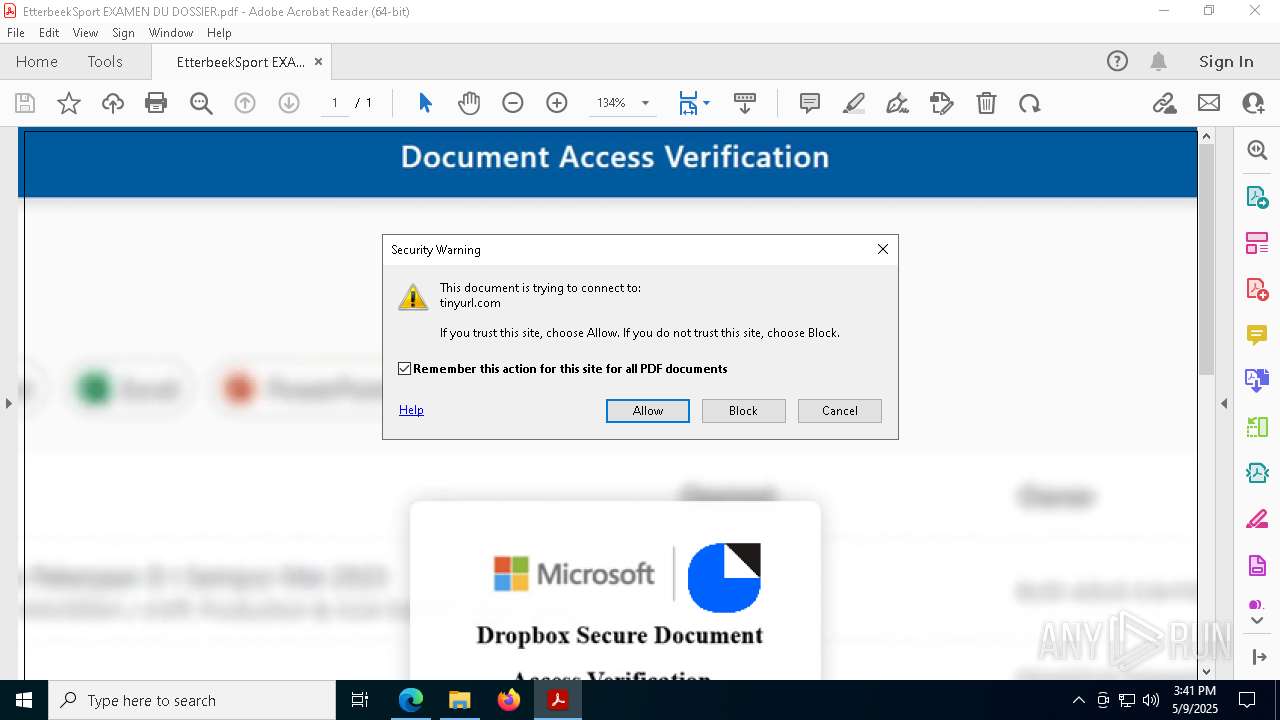The width and height of the screenshot is (1280, 720).
Task: Open Microsoft Edge from the taskbar
Action: pyautogui.click(x=411, y=700)
